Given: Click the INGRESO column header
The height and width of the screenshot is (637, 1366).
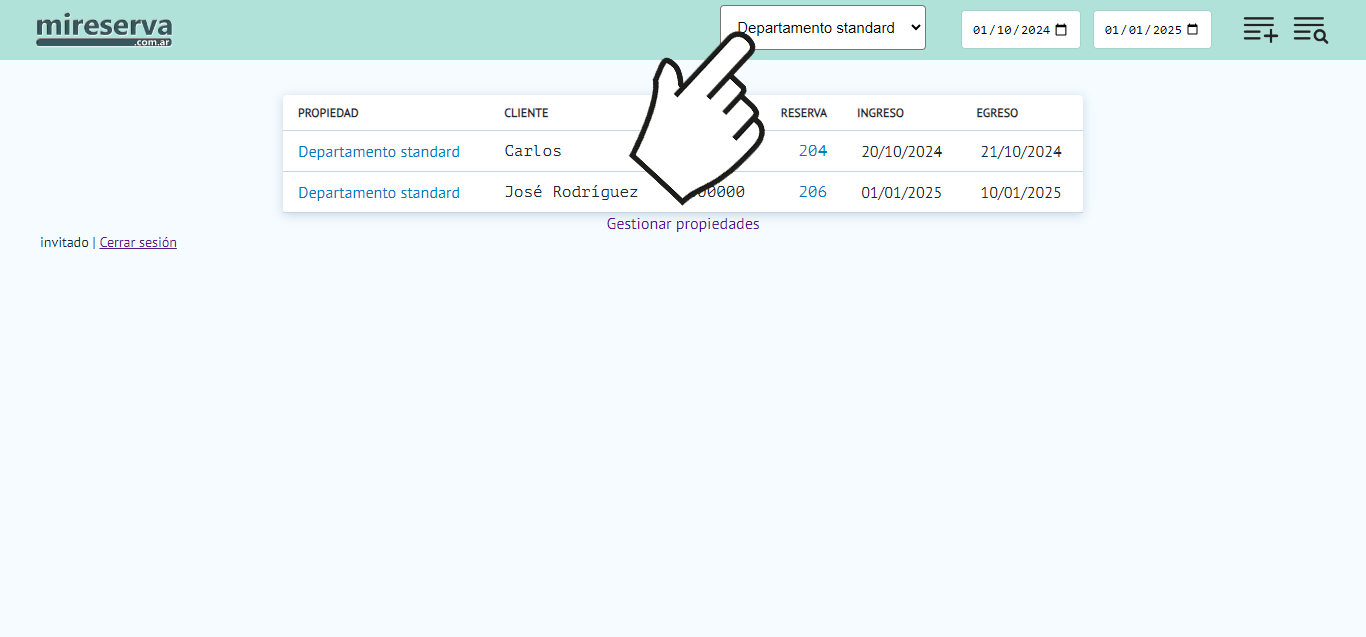Looking at the screenshot, I should tap(880, 113).
